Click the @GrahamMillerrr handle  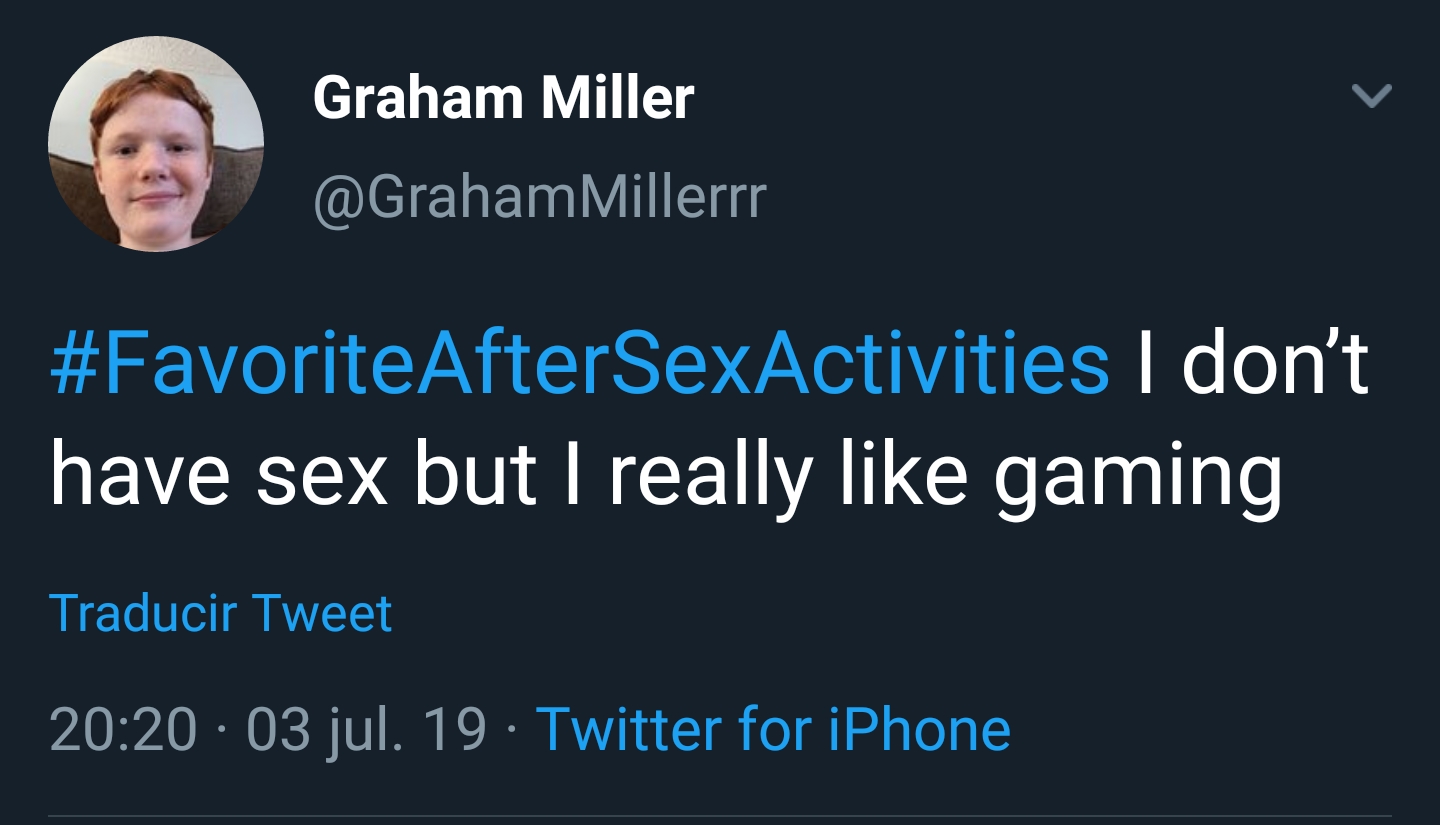(539, 196)
